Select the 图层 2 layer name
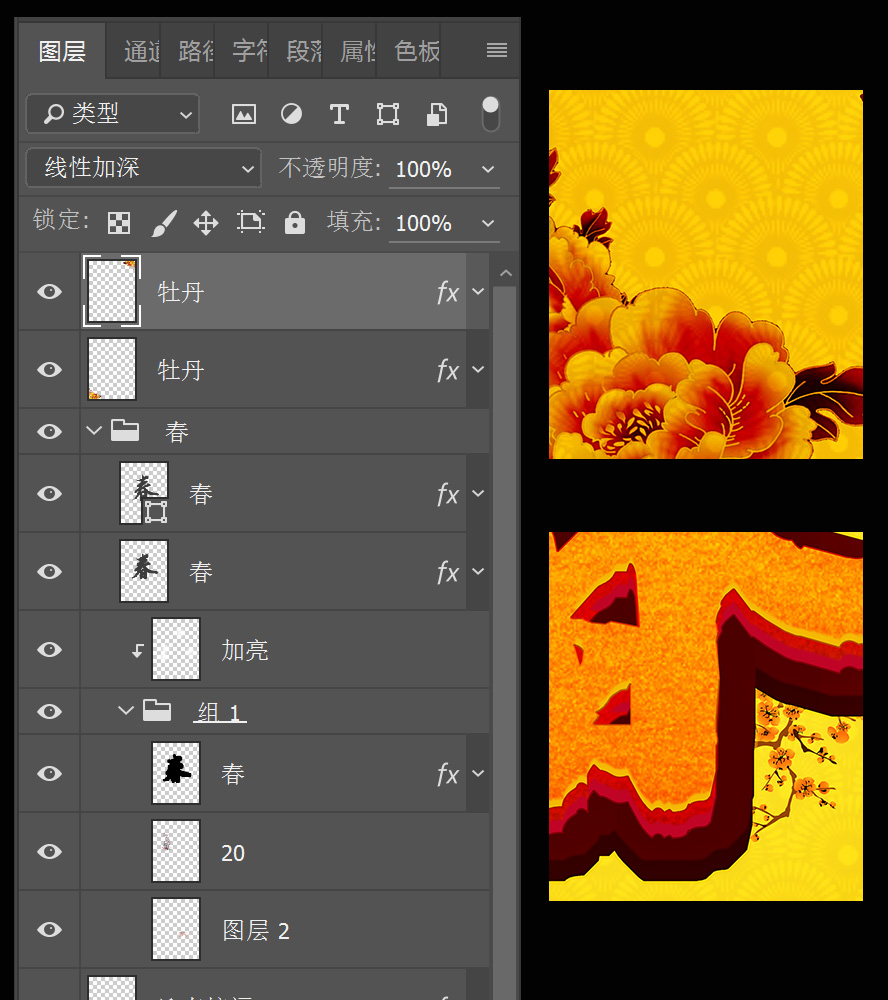The image size is (888, 1000). pyautogui.click(x=256, y=930)
